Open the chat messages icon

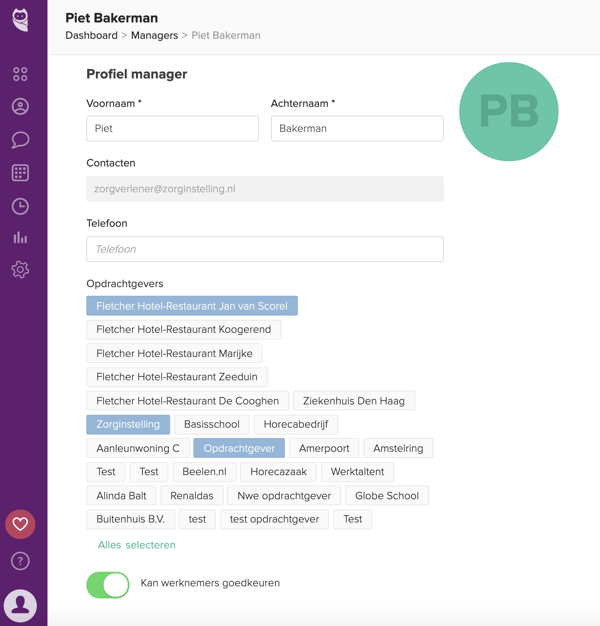click(20, 140)
